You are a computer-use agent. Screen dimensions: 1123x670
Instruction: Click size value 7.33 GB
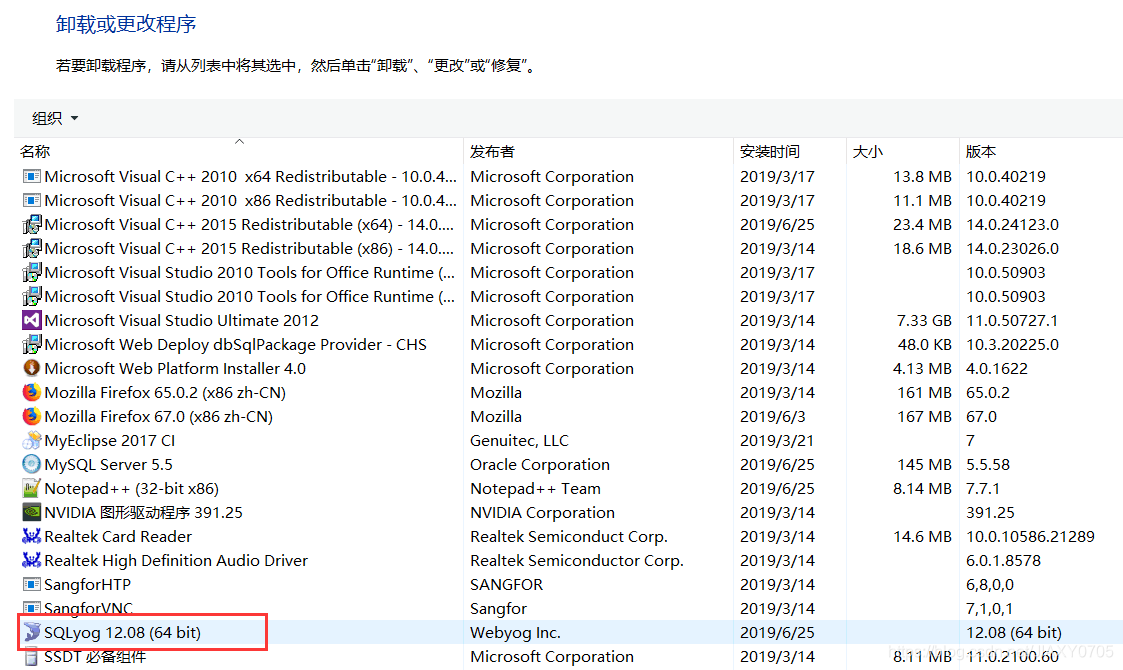click(x=924, y=320)
